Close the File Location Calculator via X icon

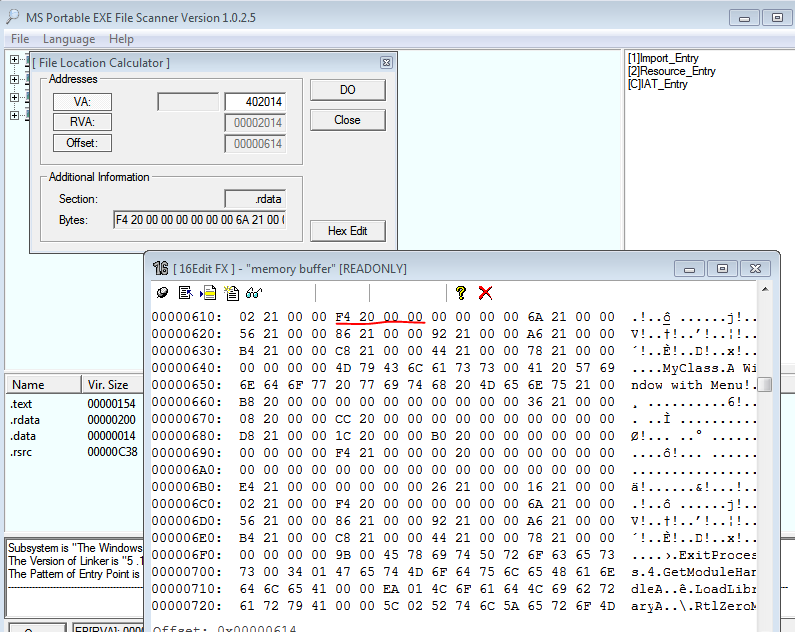pos(386,63)
